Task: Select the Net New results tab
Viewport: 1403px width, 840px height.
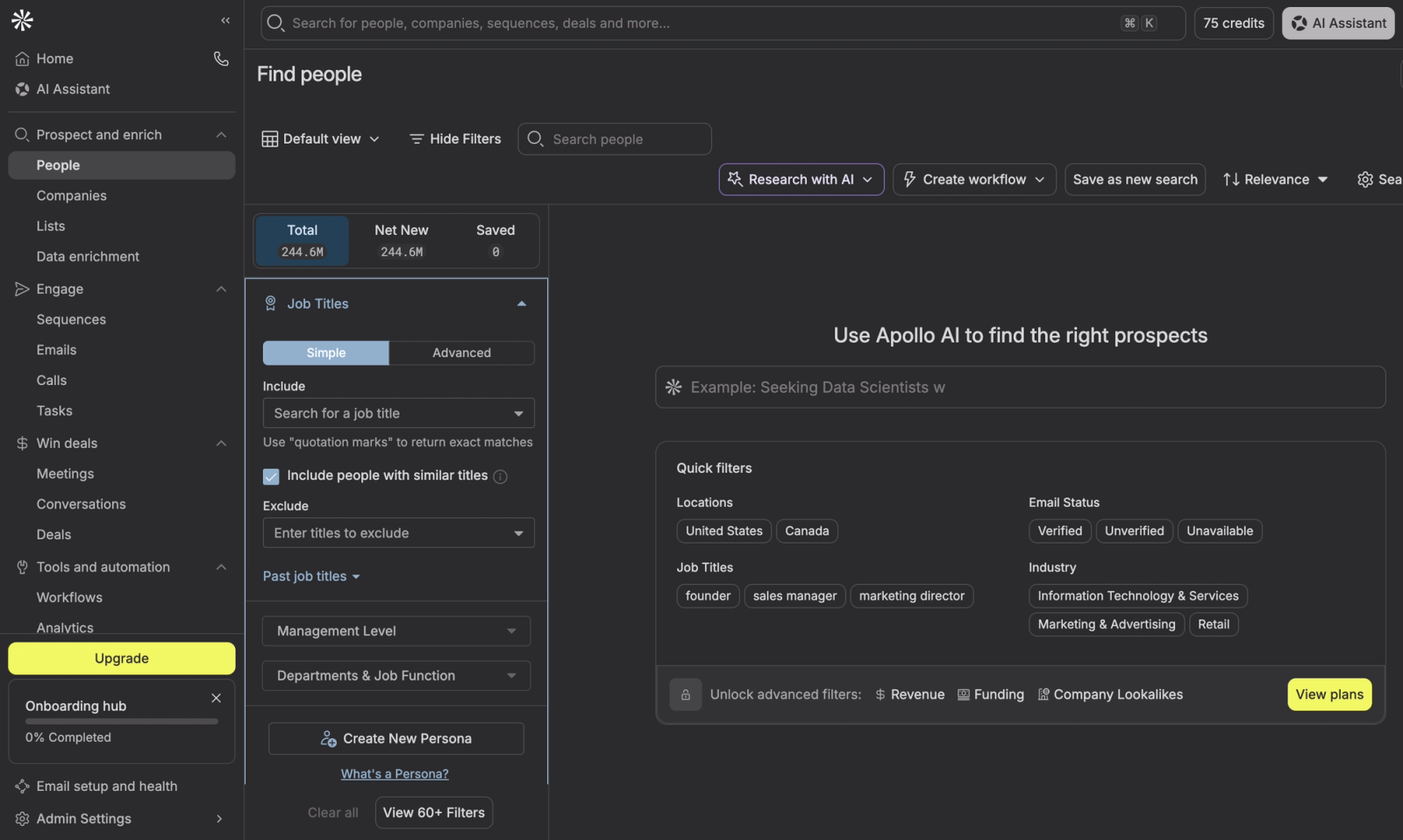Action: (x=402, y=241)
